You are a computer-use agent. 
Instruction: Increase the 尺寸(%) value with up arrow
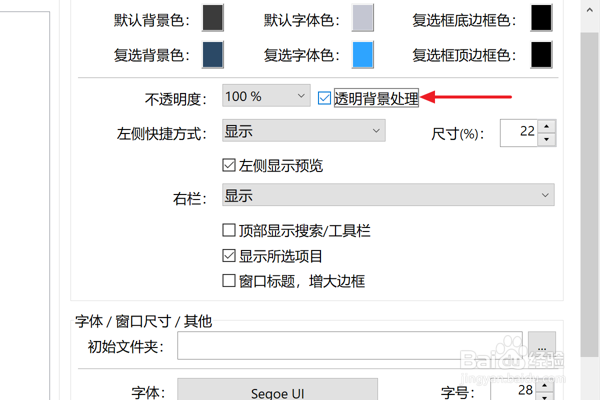pos(547,126)
